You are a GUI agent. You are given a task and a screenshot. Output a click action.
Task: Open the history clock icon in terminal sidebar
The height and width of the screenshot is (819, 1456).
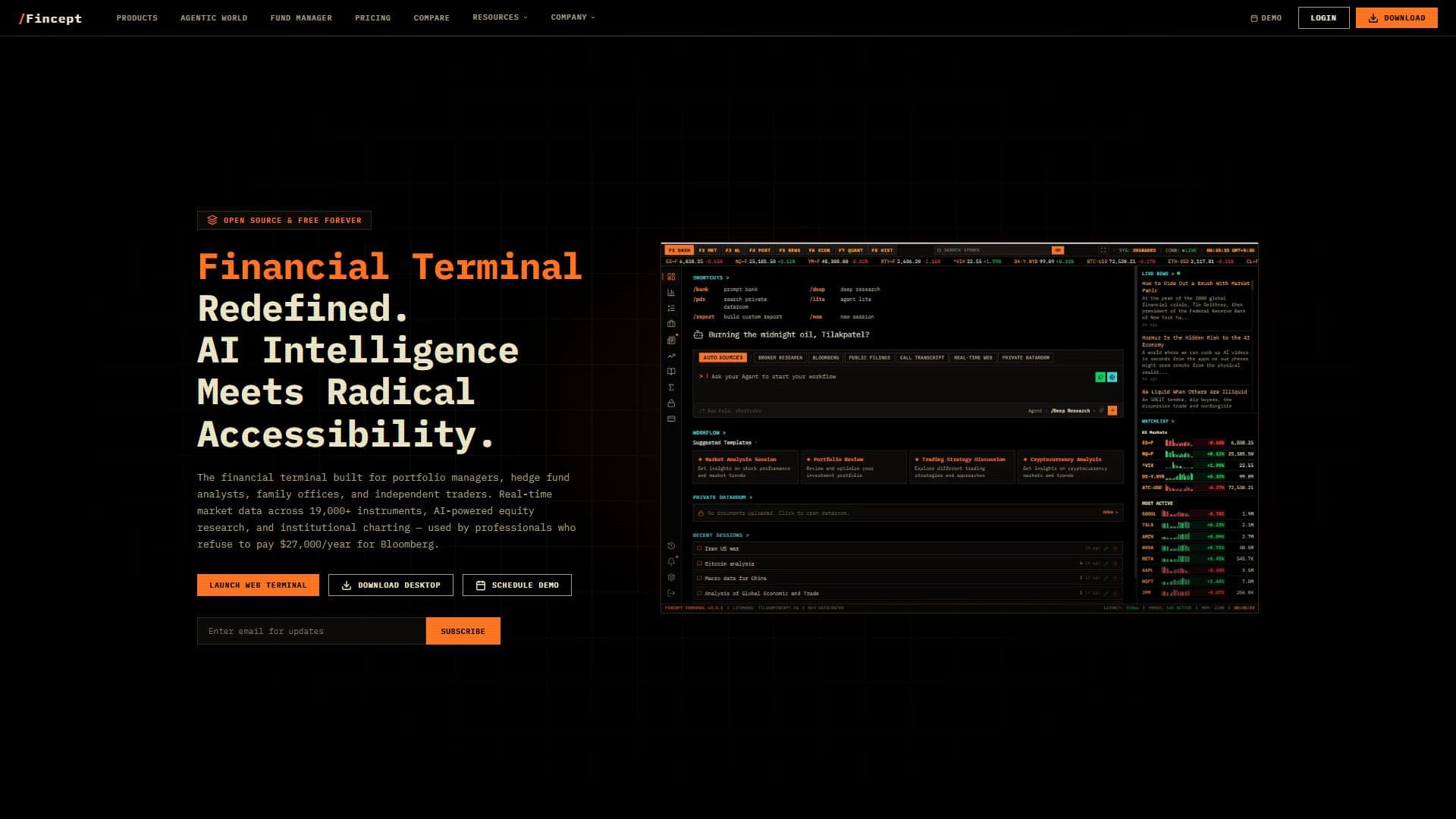(671, 546)
